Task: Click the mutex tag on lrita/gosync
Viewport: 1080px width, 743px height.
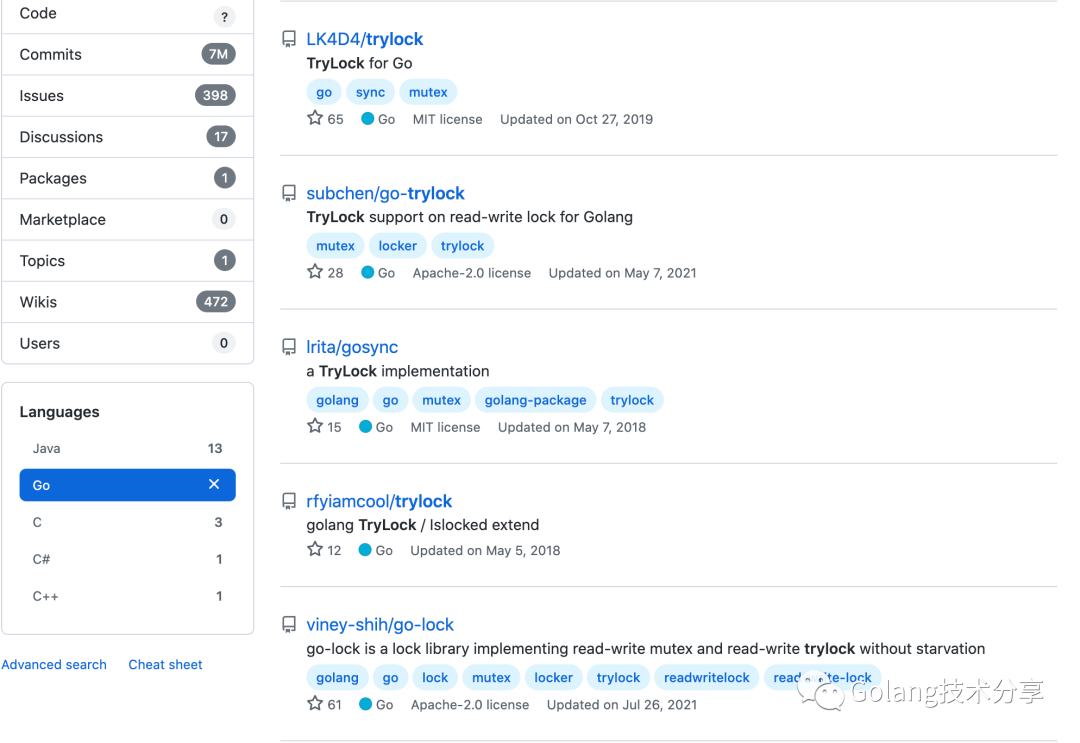Action: coord(441,400)
